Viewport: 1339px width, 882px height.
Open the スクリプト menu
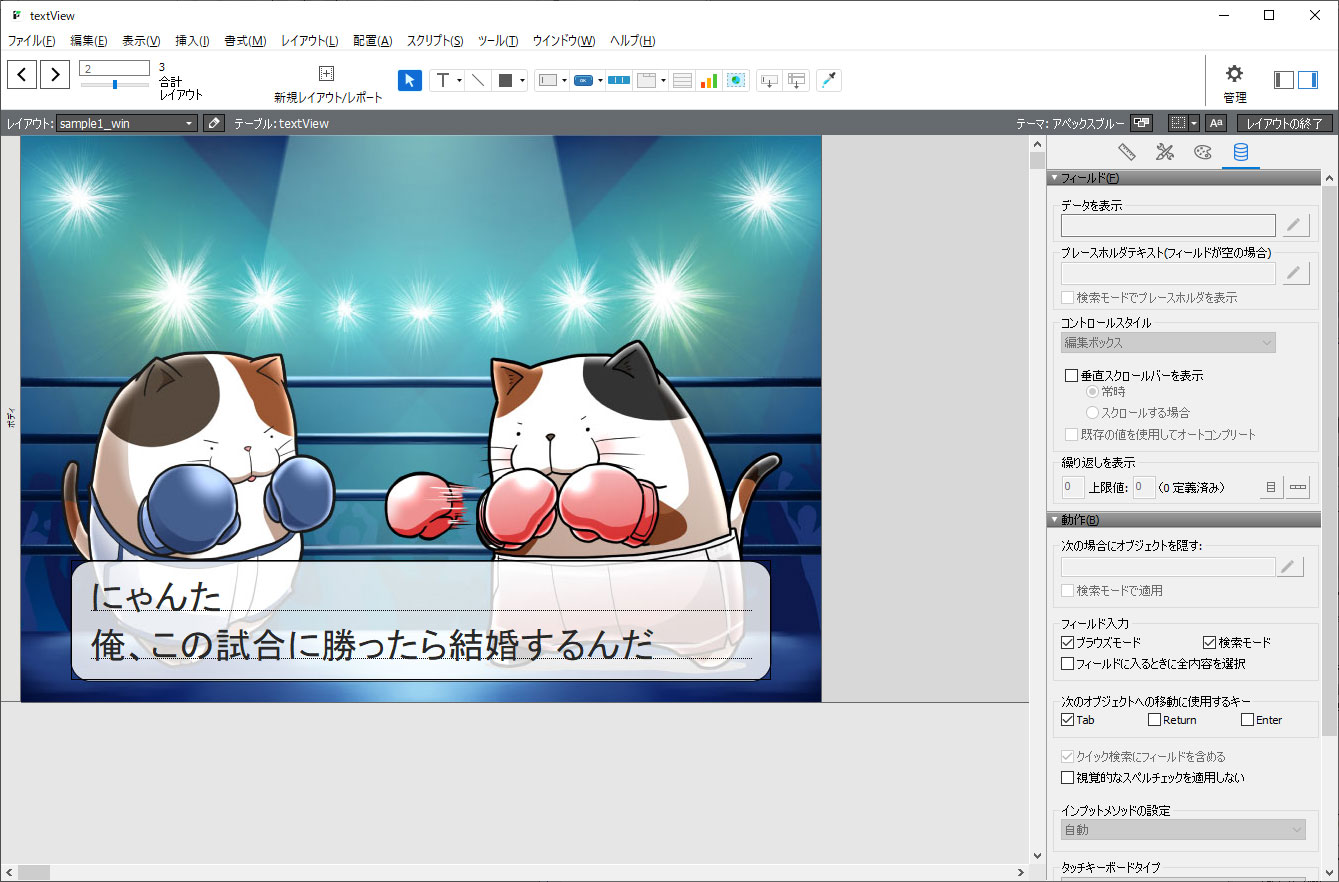[434, 41]
